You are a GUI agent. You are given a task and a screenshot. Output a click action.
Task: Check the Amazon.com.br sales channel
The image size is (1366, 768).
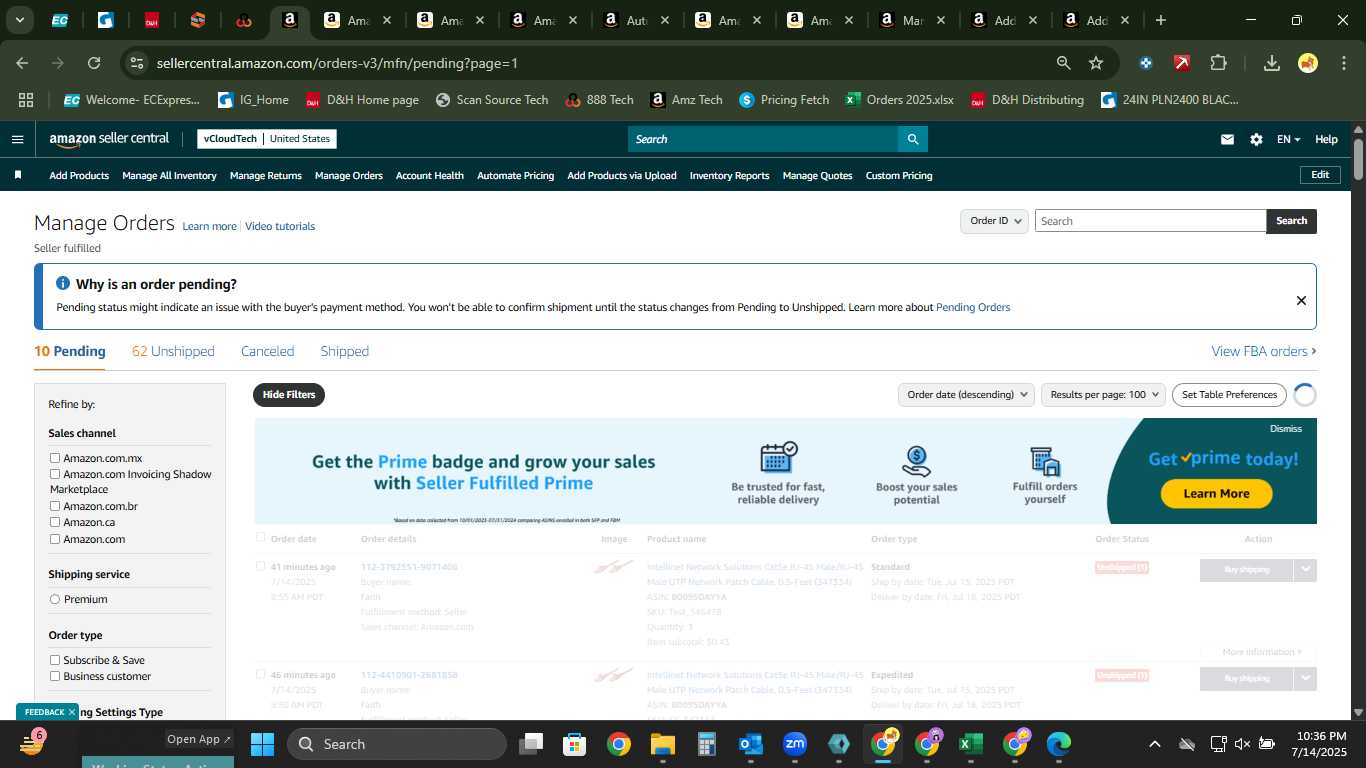(55, 506)
